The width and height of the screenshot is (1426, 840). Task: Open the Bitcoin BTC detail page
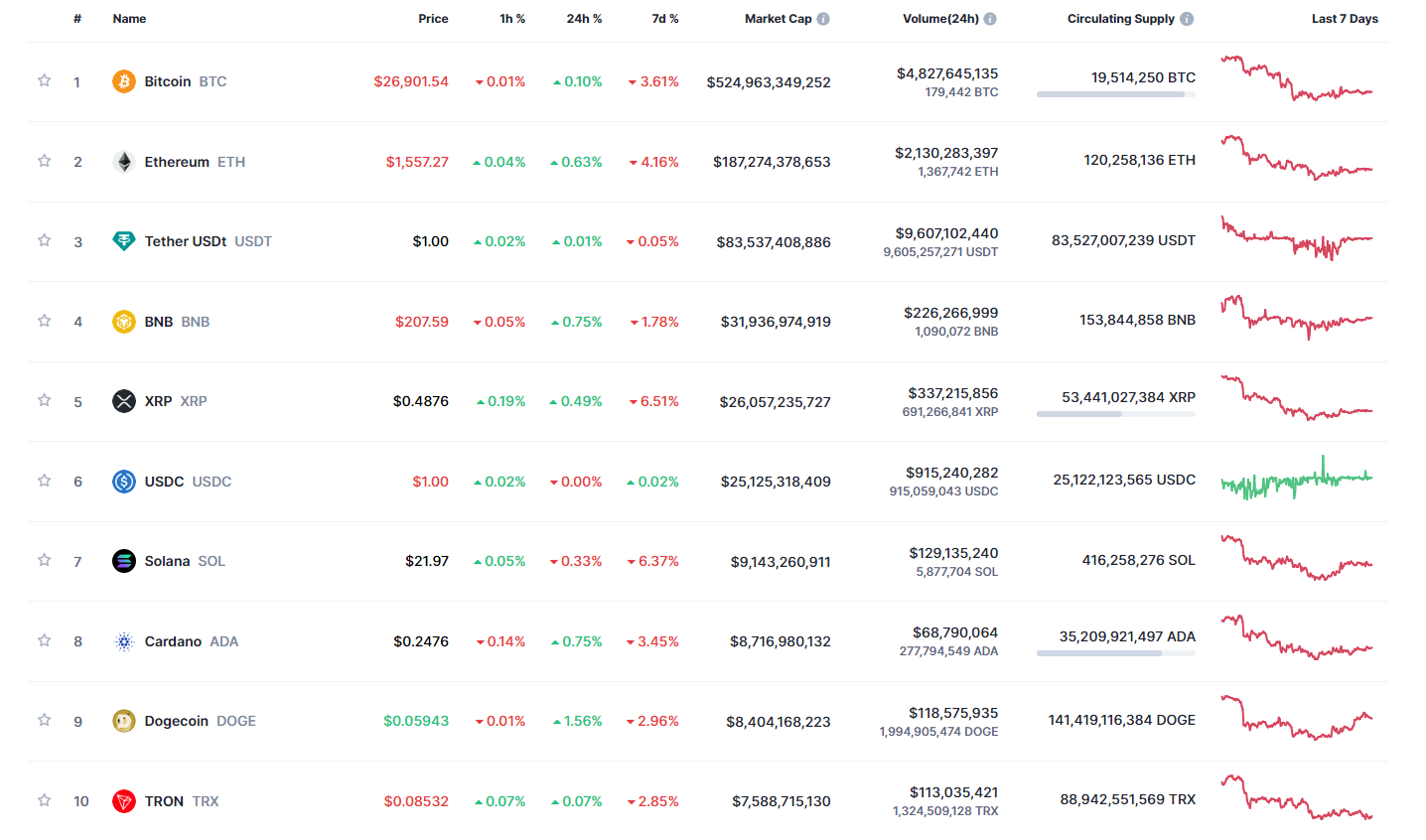(x=186, y=81)
